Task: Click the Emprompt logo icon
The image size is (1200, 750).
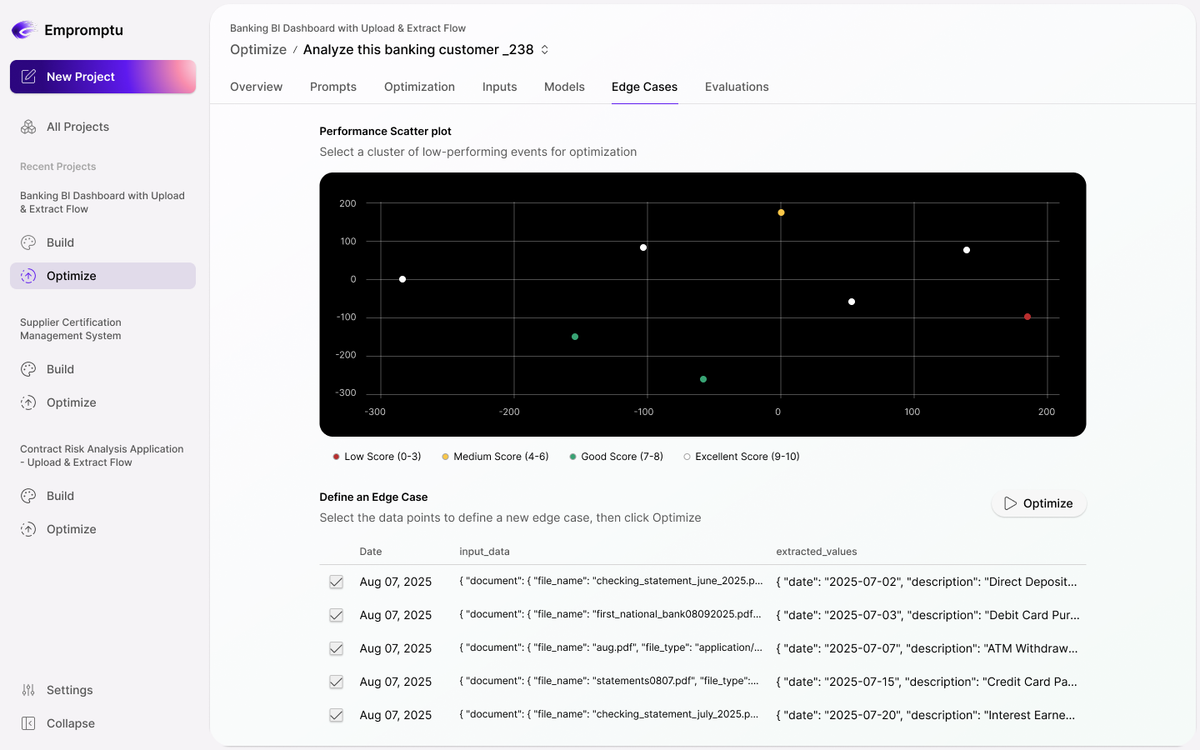Action: coord(24,30)
